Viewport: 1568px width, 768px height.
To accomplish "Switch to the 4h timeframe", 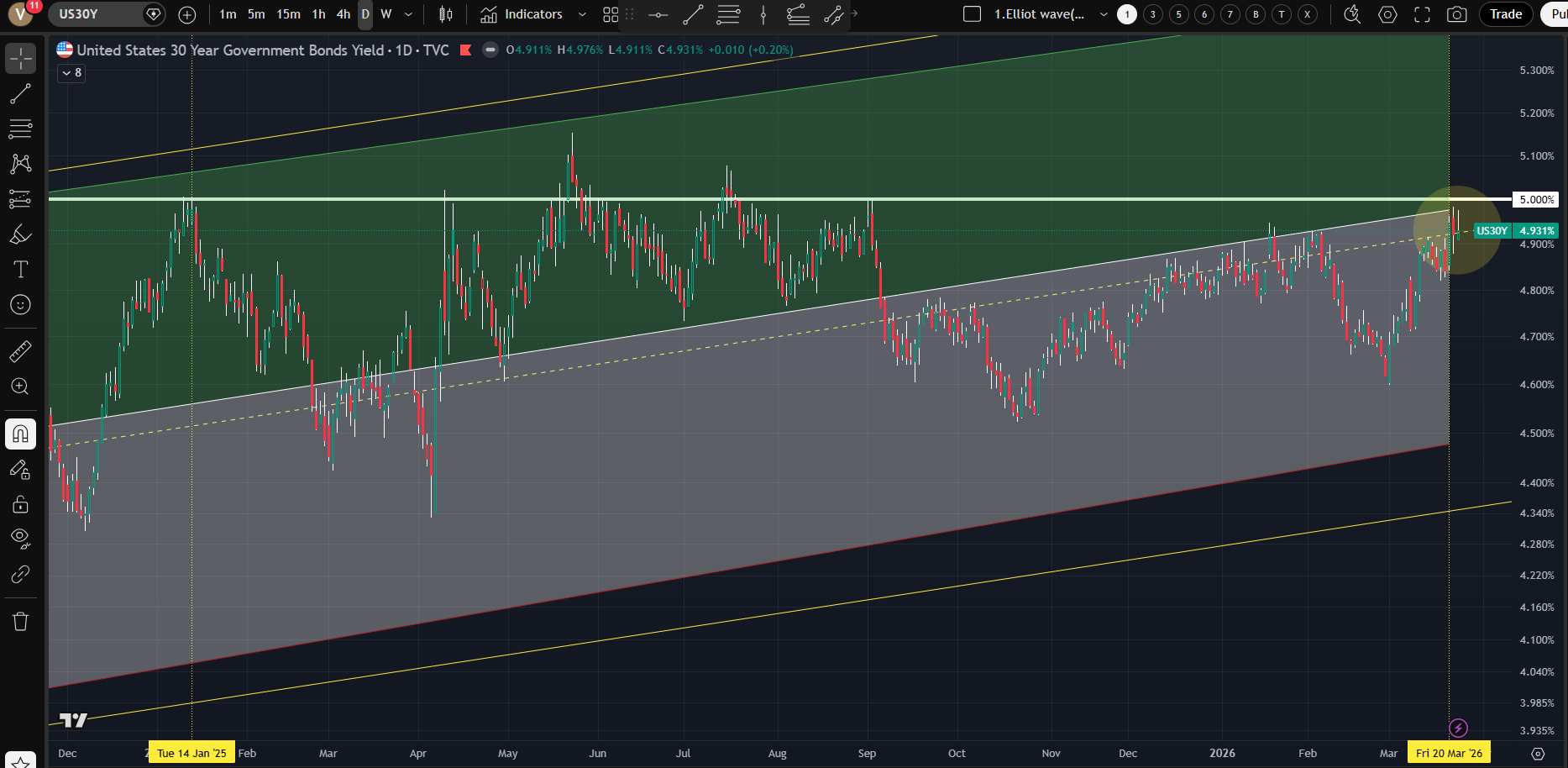I will coord(343,14).
